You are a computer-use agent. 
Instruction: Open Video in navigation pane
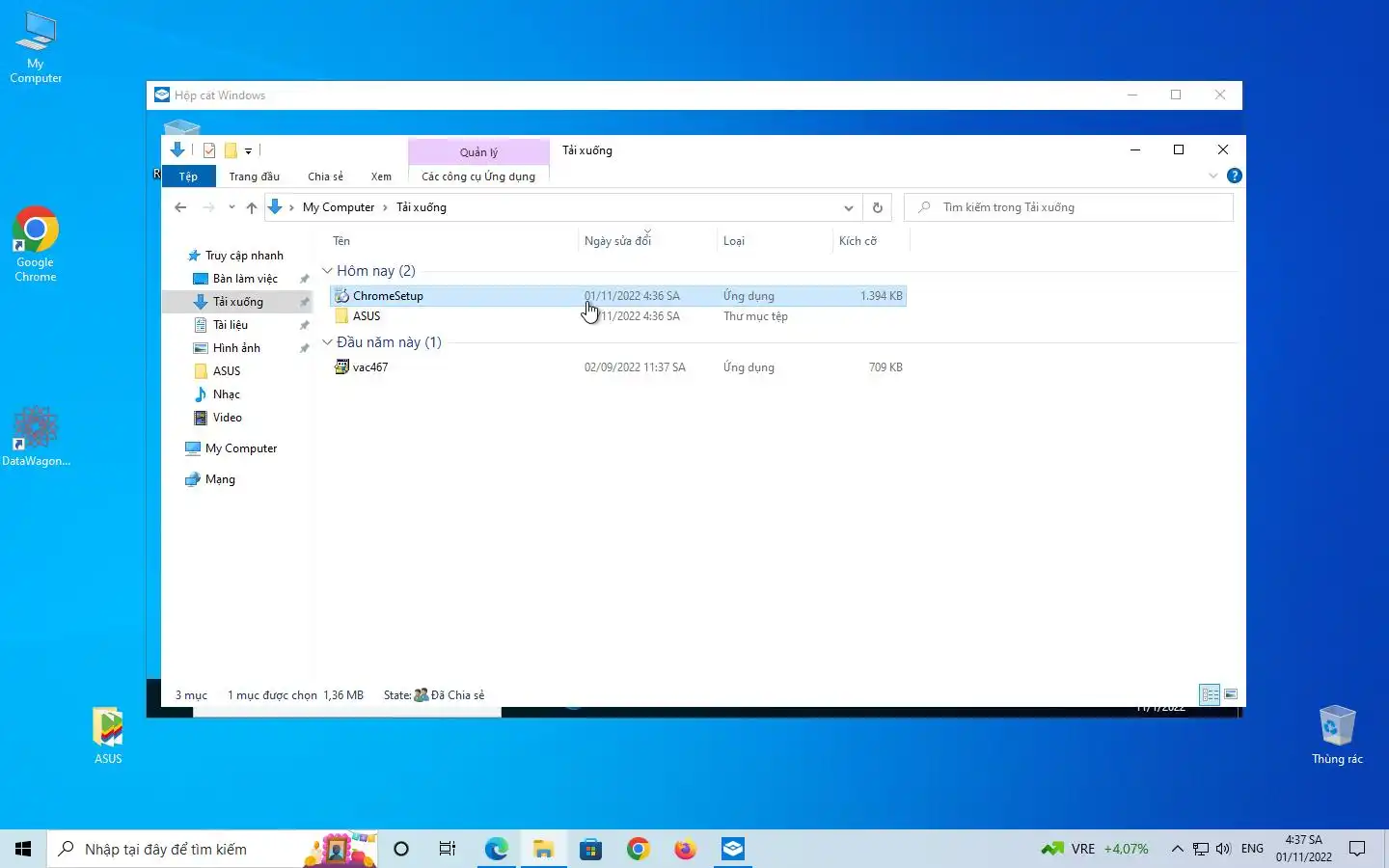tap(228, 418)
